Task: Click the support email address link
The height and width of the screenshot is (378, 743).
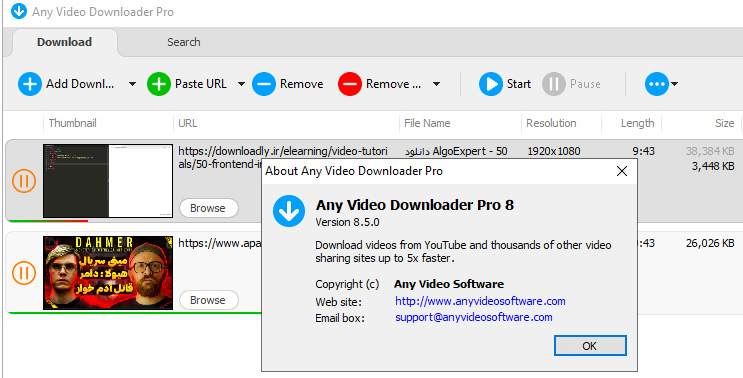Action: point(474,317)
